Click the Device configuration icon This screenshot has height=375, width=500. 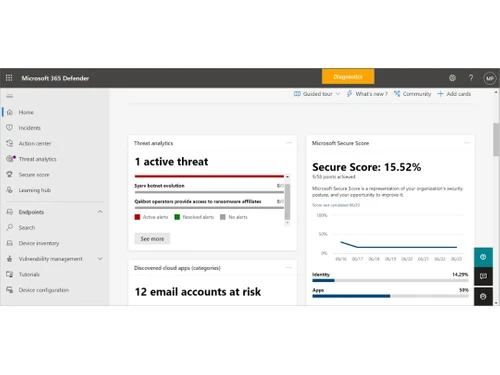click(x=10, y=290)
